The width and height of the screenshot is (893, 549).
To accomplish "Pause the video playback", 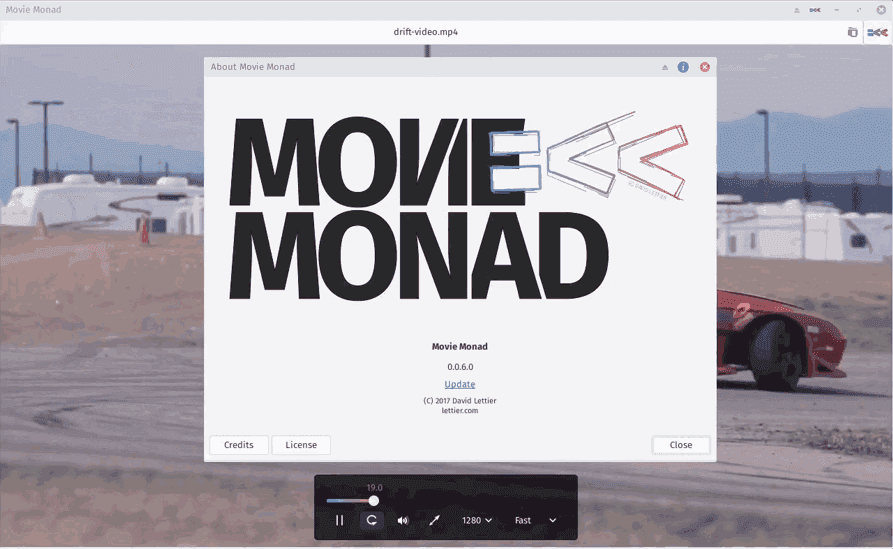I will tap(339, 520).
